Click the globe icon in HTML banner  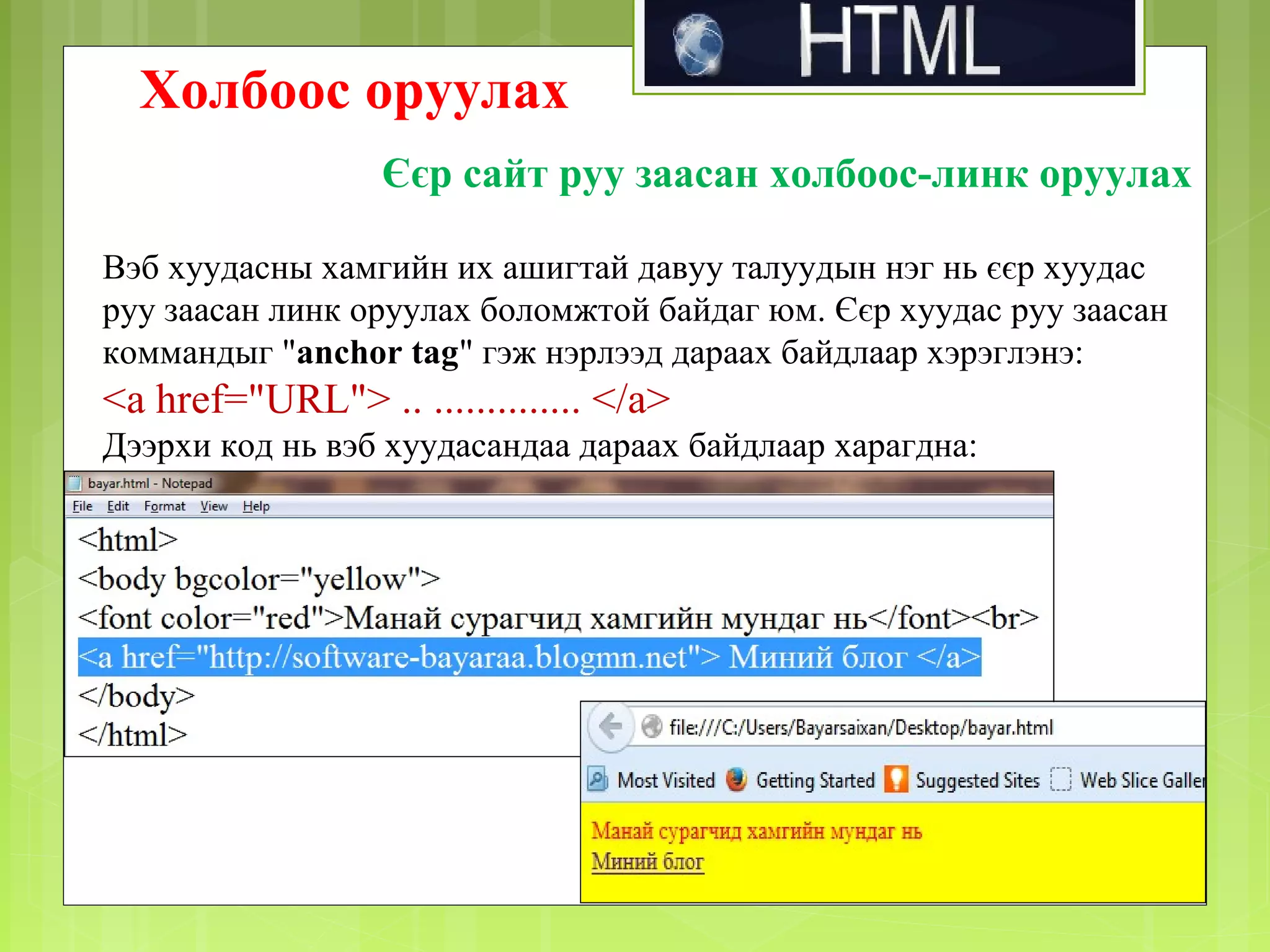coord(698,45)
